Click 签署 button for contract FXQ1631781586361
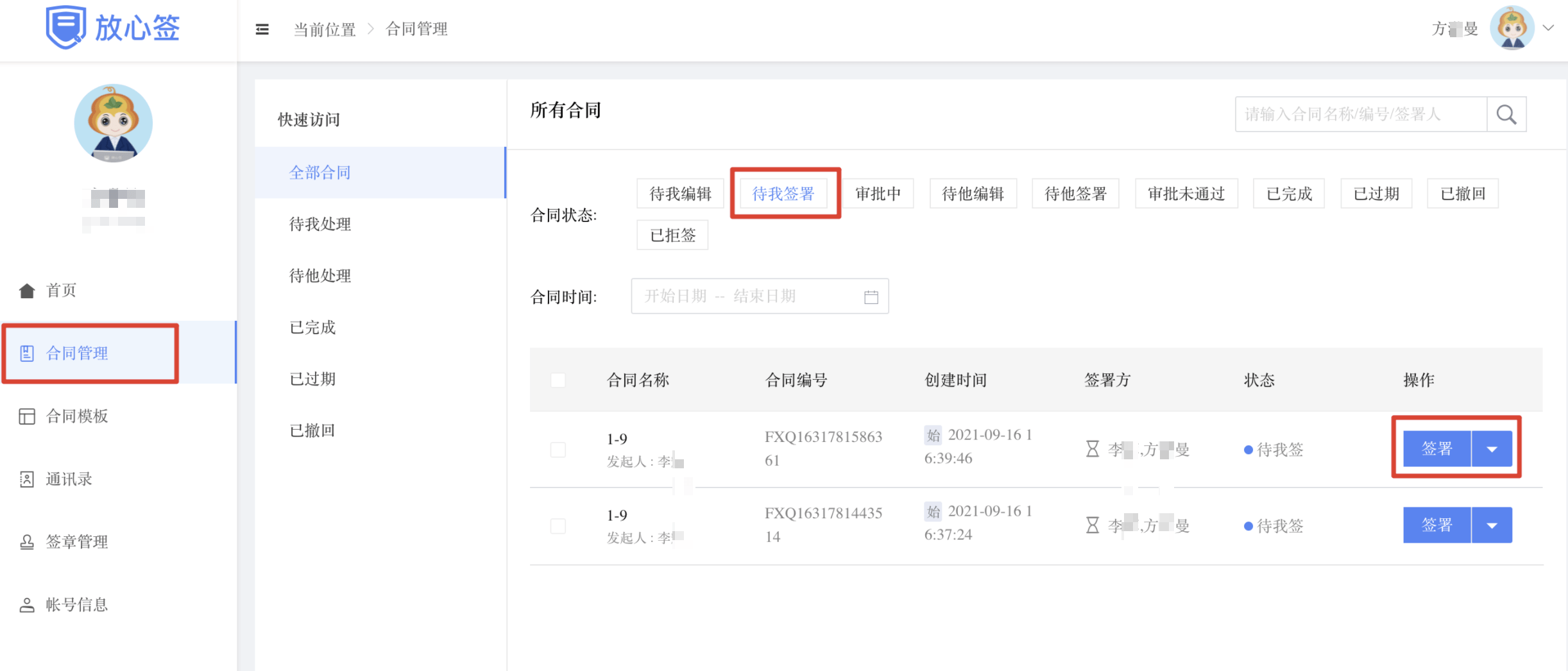1568x671 pixels. [x=1437, y=448]
